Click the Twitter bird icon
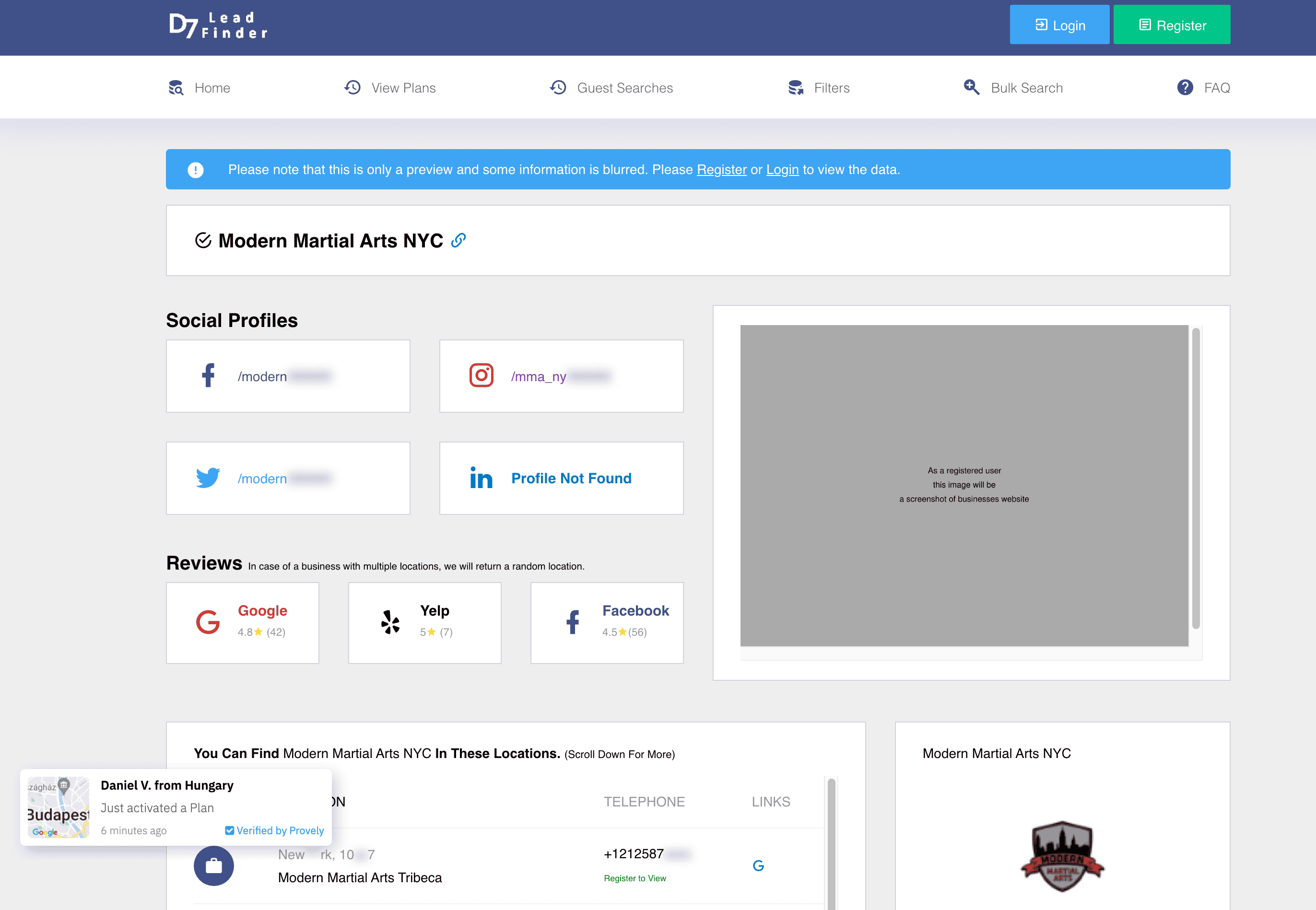1316x910 pixels. (x=208, y=478)
